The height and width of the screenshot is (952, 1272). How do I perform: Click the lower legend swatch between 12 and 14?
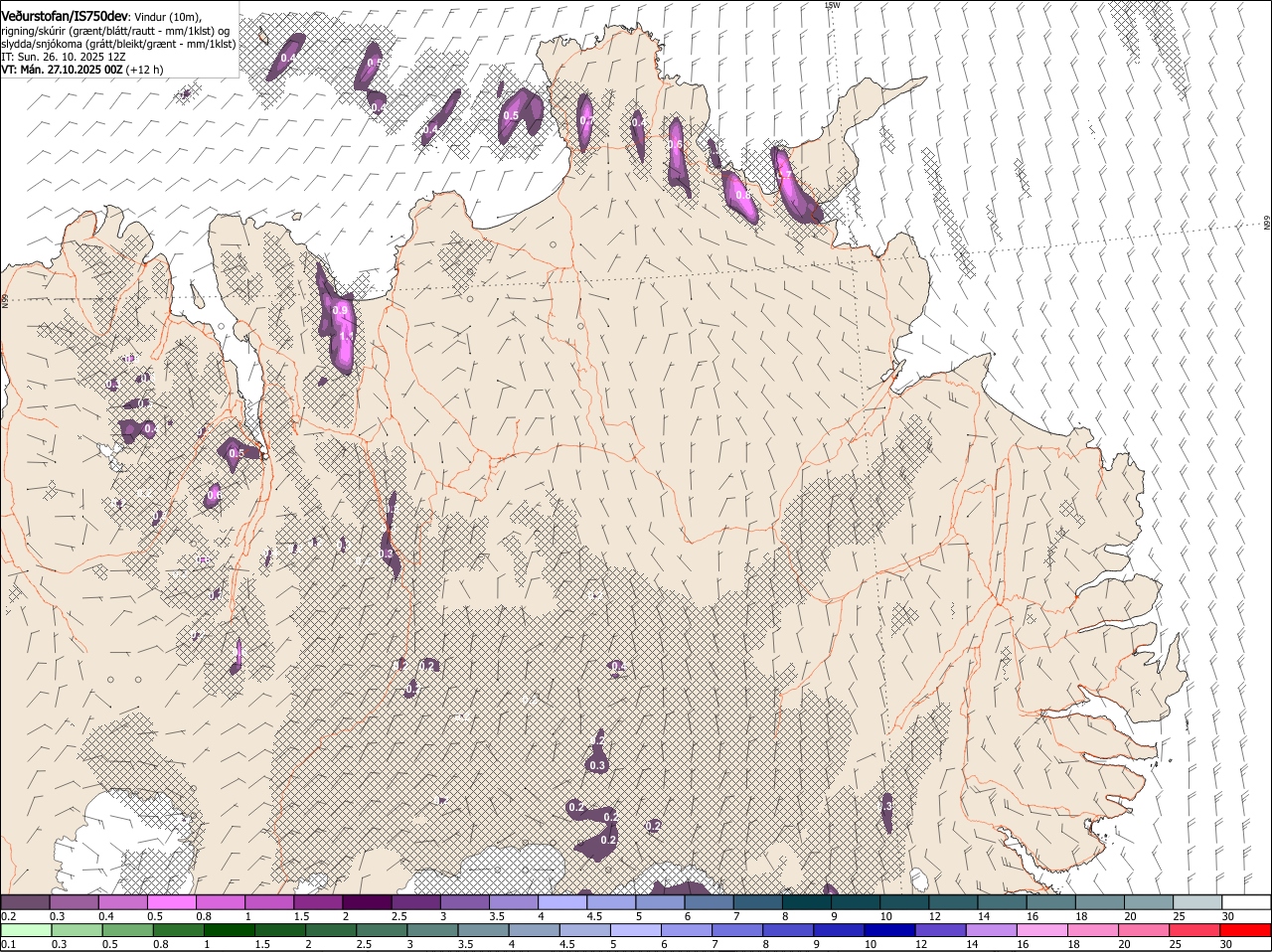(942, 930)
